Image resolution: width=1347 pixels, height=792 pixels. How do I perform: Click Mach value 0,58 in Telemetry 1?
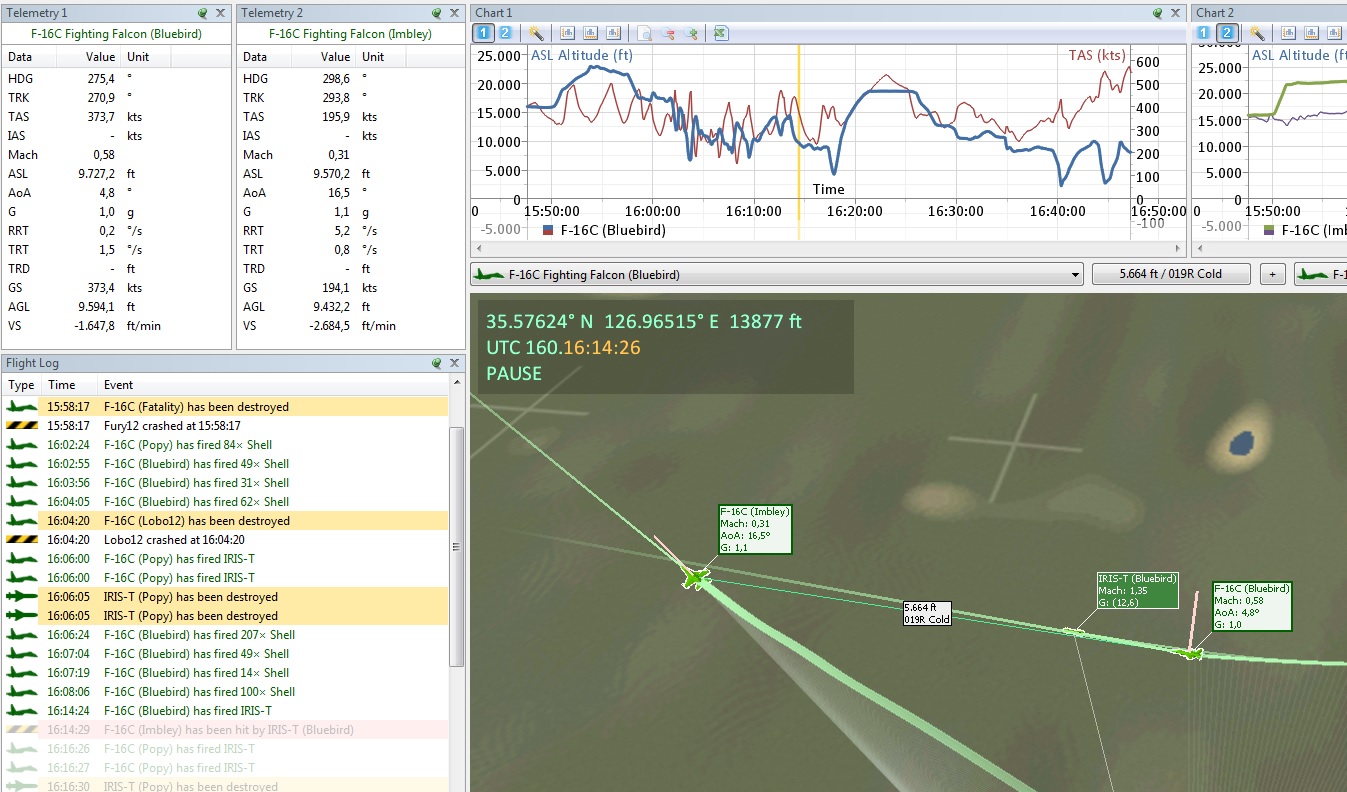pyautogui.click(x=103, y=155)
